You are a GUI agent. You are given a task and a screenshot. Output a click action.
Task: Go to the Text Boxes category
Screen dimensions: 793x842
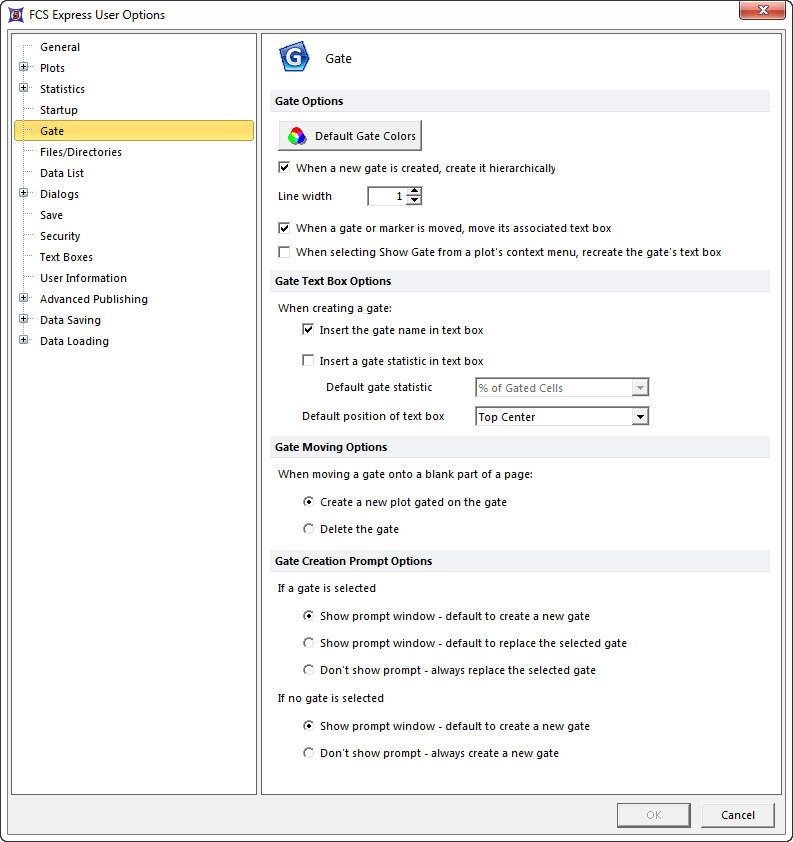point(66,257)
